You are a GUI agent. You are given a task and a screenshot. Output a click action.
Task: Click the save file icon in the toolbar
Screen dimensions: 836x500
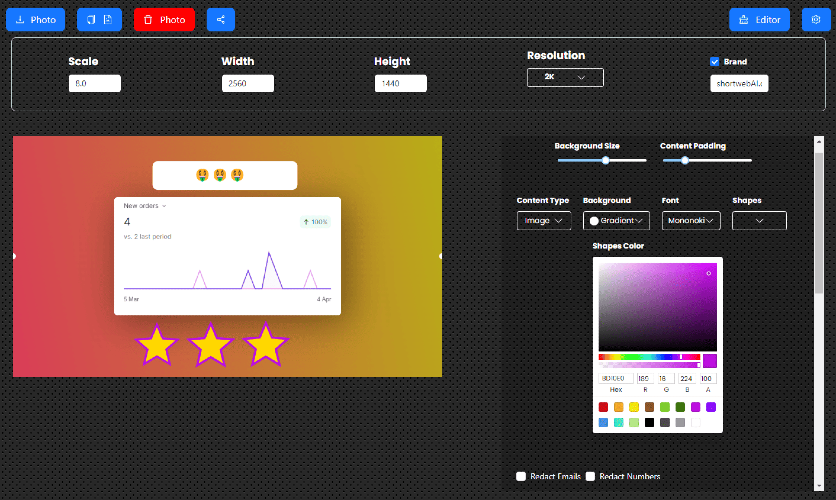coord(108,20)
